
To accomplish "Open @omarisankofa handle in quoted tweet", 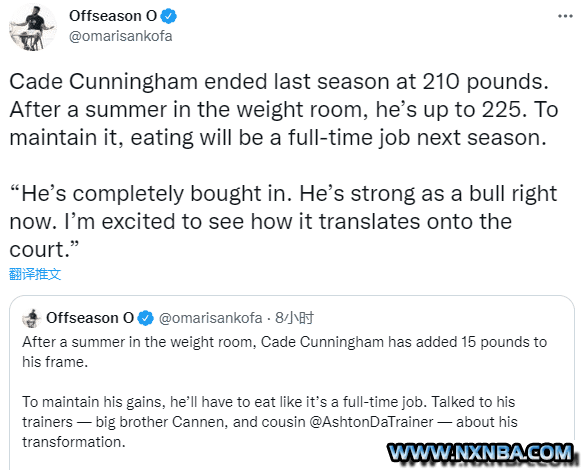I will pyautogui.click(x=210, y=318).
